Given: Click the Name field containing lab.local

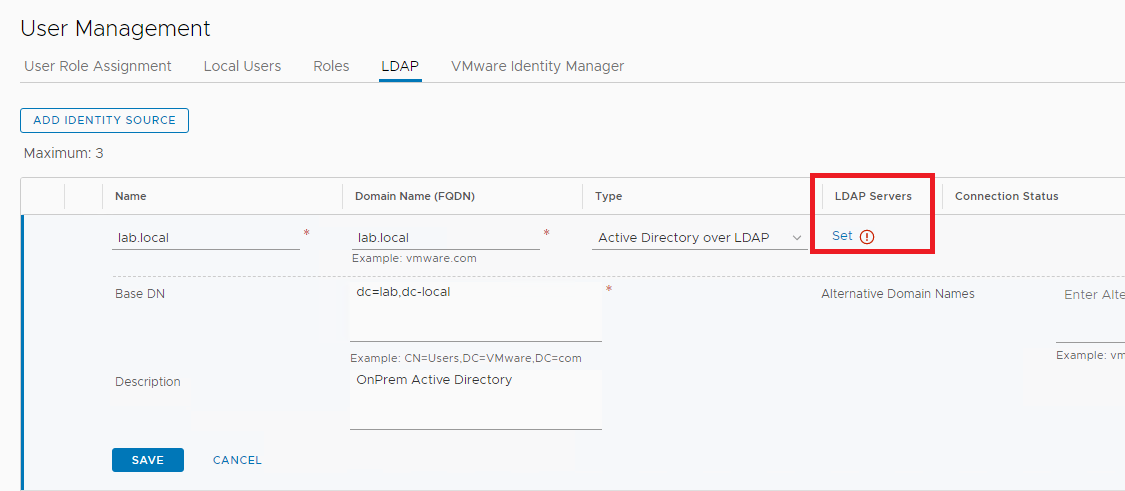Looking at the screenshot, I should pos(206,238).
